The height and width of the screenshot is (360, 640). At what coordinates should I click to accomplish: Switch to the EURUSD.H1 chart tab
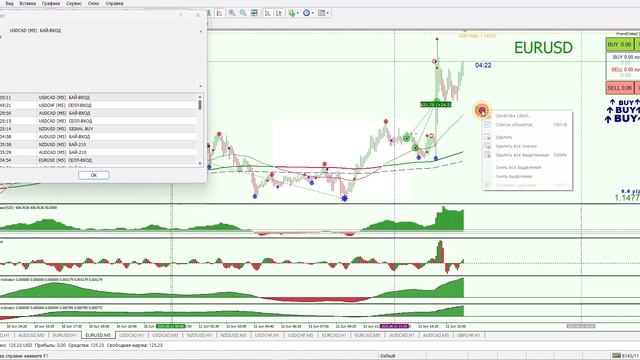(x=64, y=335)
